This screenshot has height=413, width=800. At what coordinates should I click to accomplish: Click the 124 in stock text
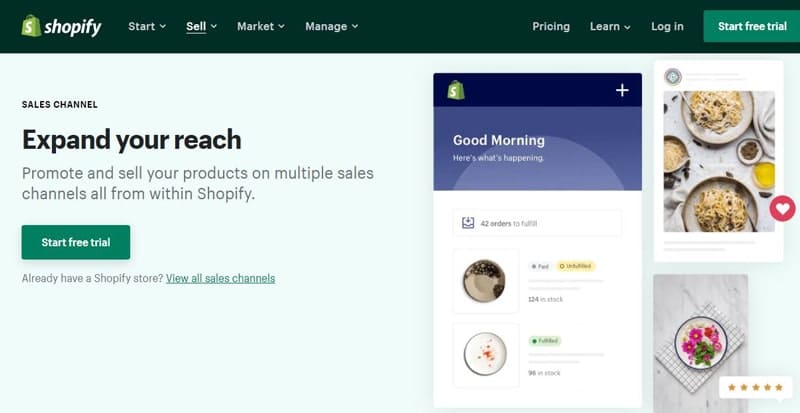pyautogui.click(x=545, y=299)
